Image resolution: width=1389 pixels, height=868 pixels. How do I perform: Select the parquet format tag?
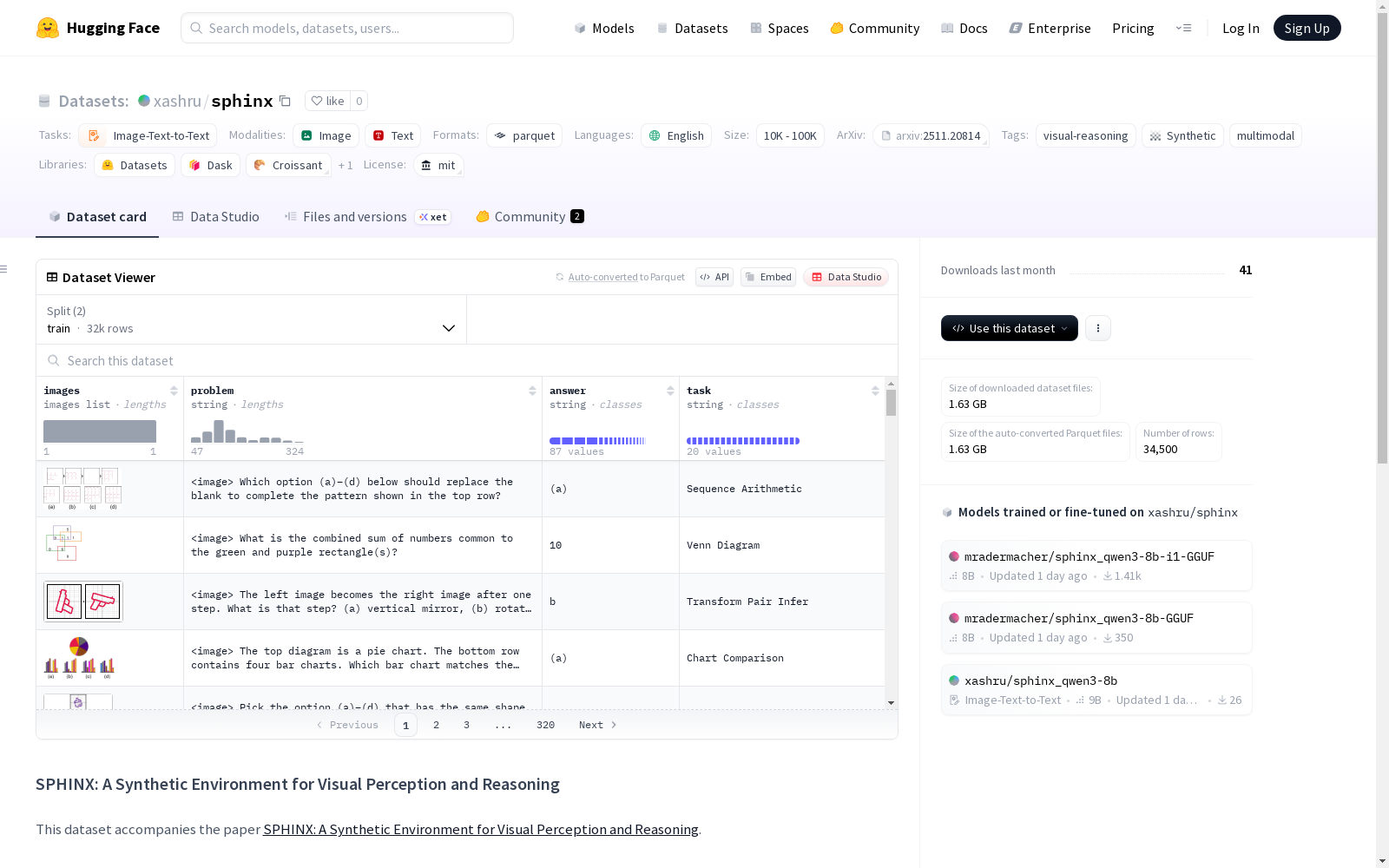[524, 135]
